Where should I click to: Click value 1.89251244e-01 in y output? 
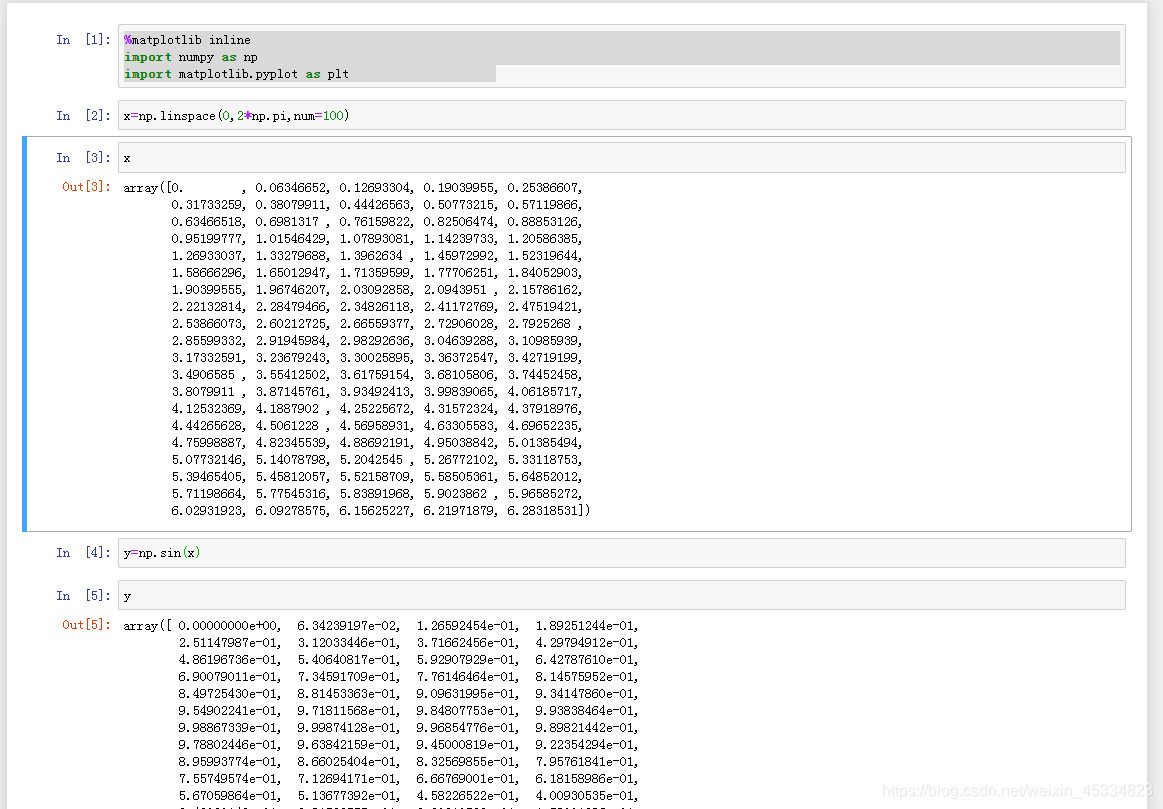point(584,627)
